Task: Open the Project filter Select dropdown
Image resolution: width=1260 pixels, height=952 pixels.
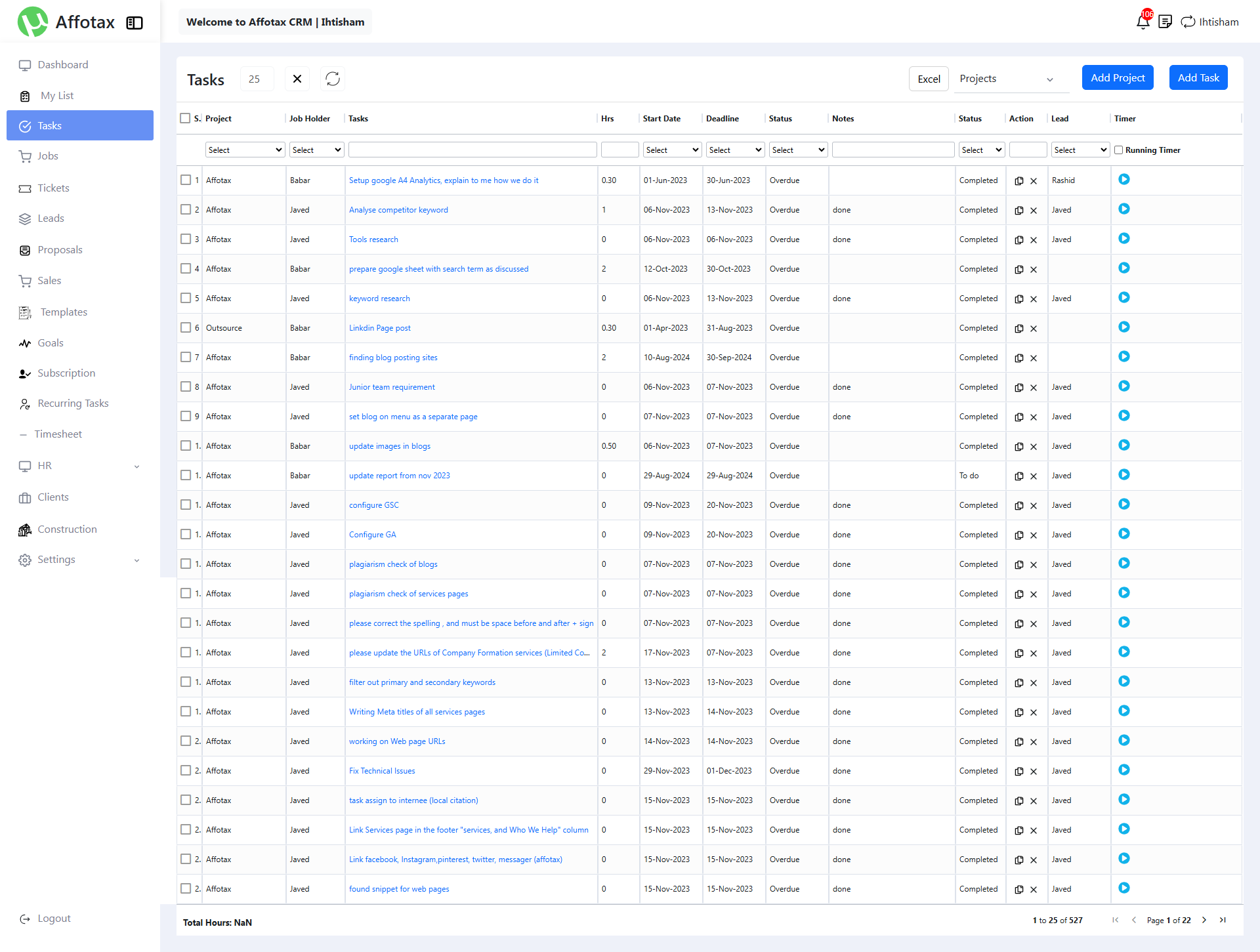Action: tap(245, 150)
